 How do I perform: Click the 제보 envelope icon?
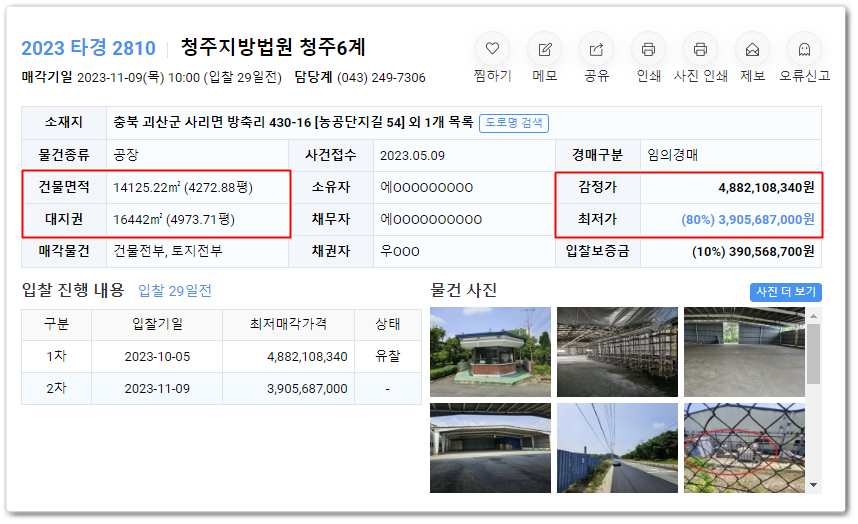click(752, 49)
